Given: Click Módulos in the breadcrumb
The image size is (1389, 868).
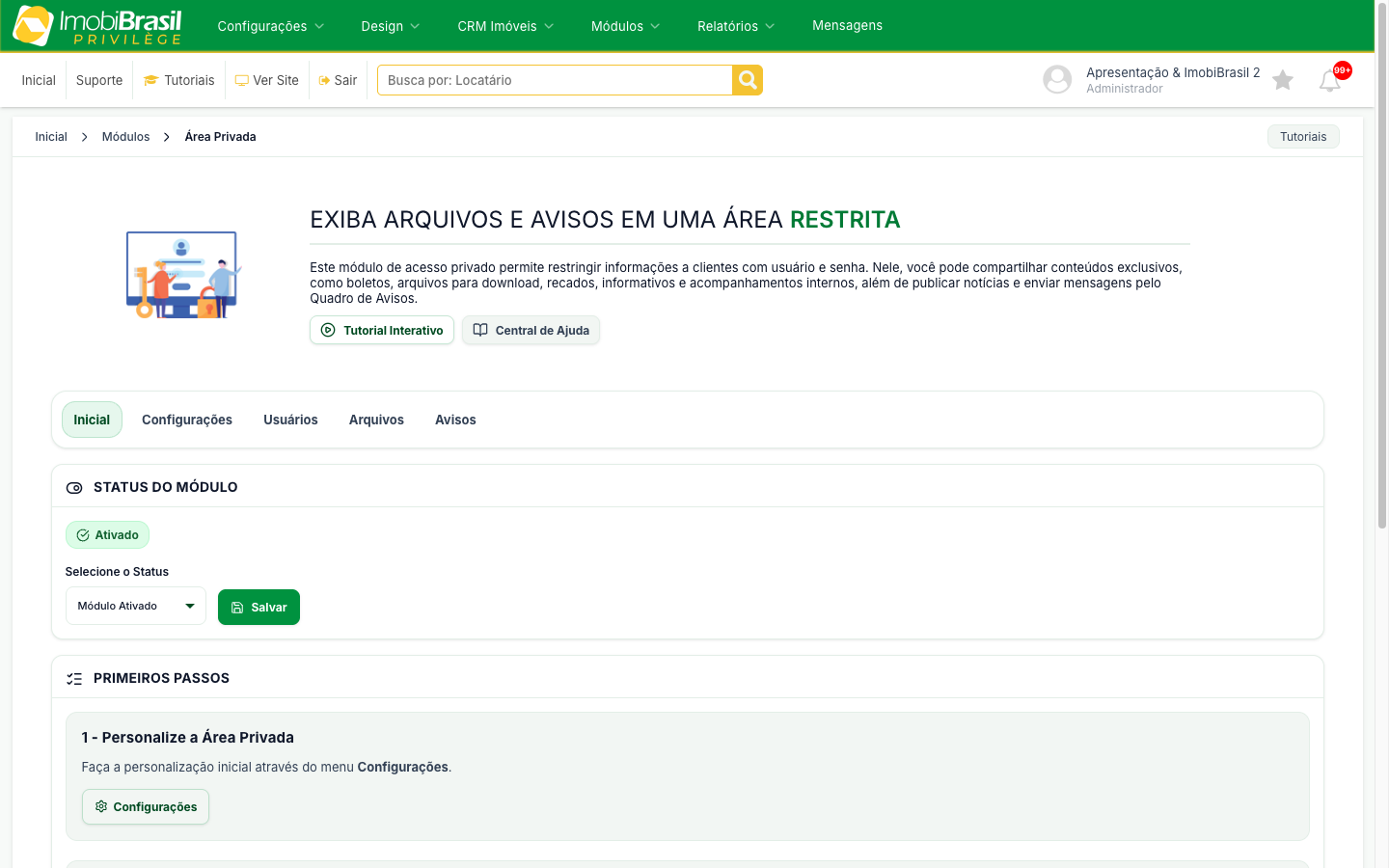Looking at the screenshot, I should 126,137.
